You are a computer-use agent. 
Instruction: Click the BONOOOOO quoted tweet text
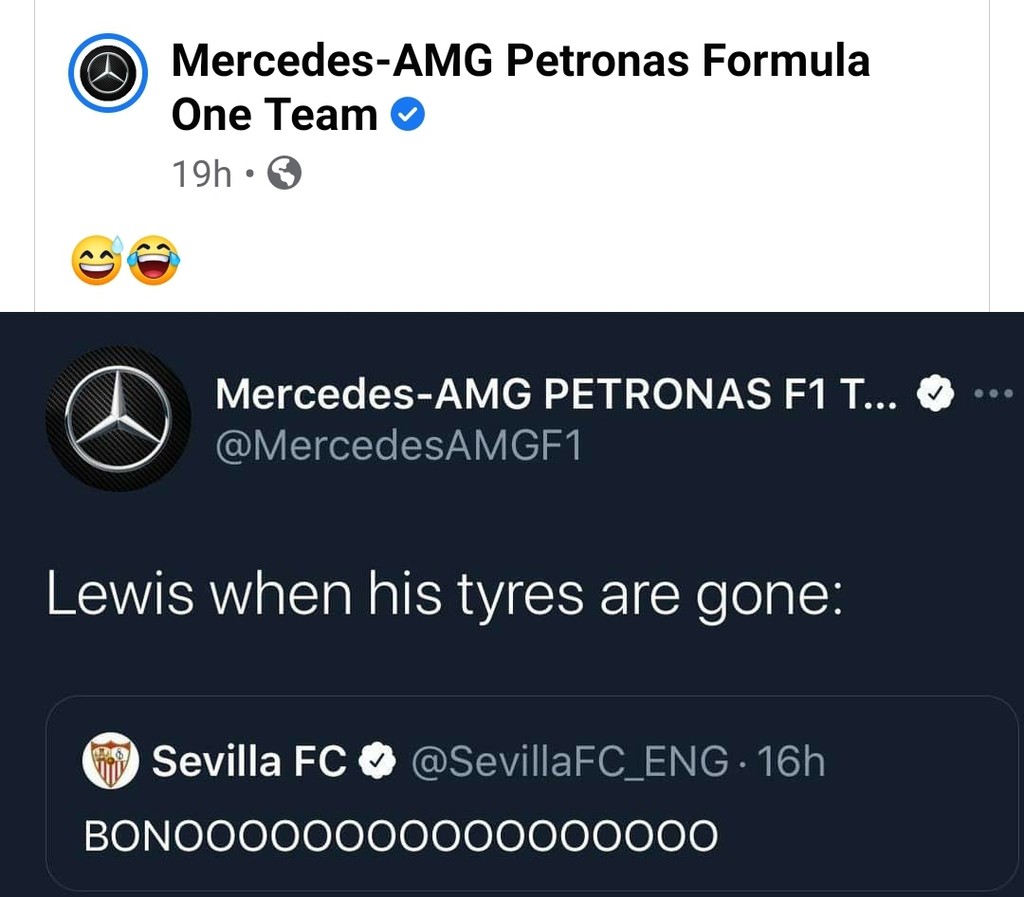pos(400,835)
